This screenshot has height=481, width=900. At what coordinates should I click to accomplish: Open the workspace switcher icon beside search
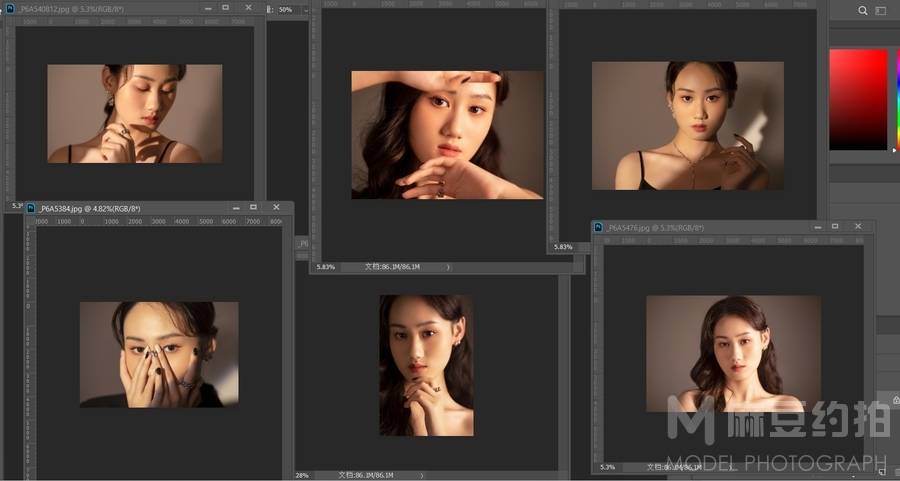click(x=880, y=10)
